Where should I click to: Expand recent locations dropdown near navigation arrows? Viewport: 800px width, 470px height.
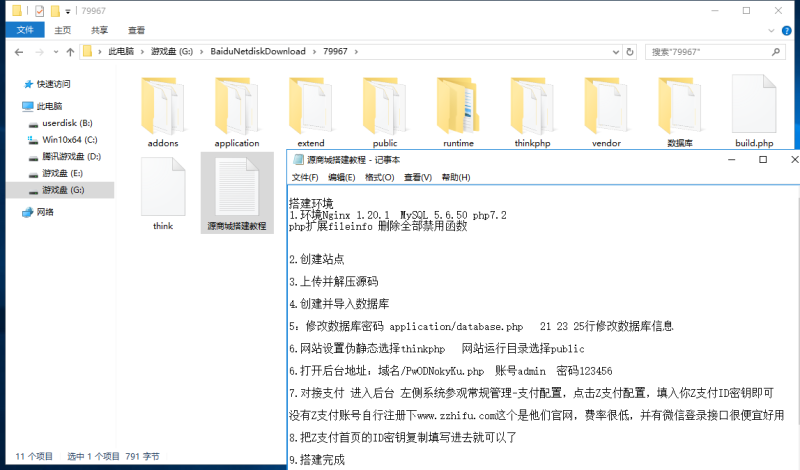point(56,52)
